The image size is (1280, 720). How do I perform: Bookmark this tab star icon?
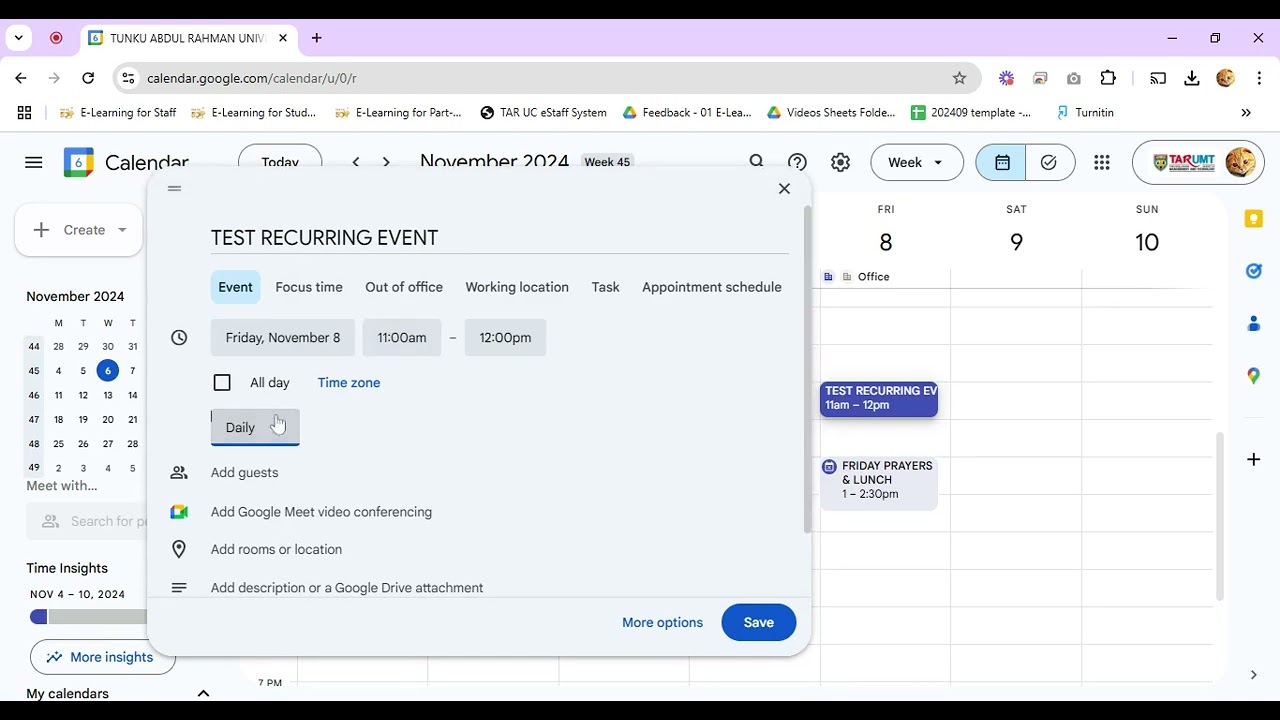(x=959, y=78)
